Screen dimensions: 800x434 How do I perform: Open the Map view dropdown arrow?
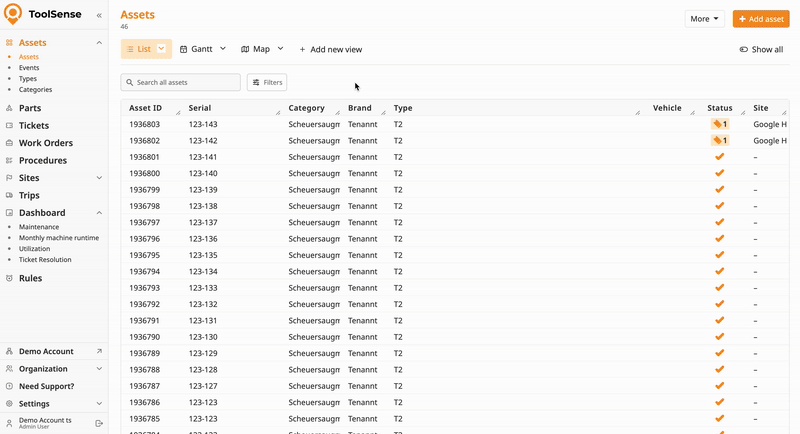click(x=280, y=49)
